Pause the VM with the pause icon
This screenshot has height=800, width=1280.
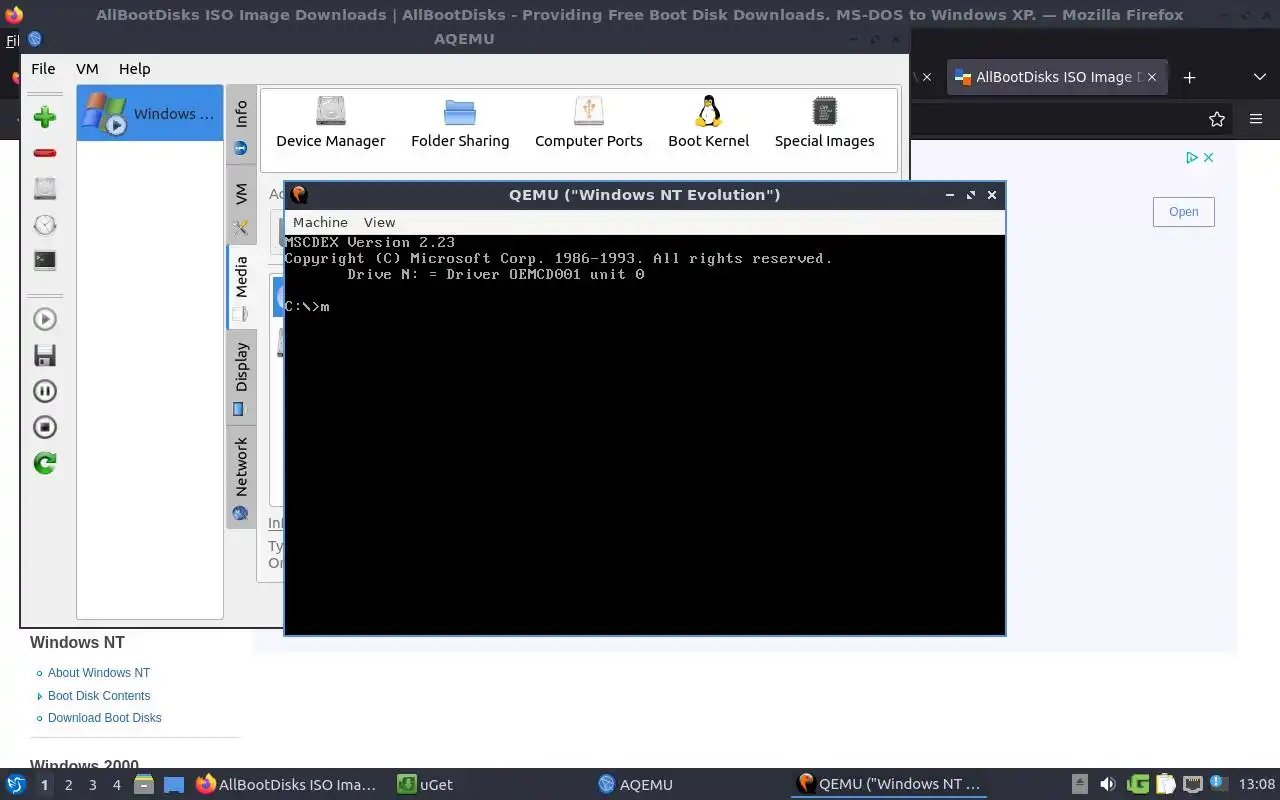(44, 391)
